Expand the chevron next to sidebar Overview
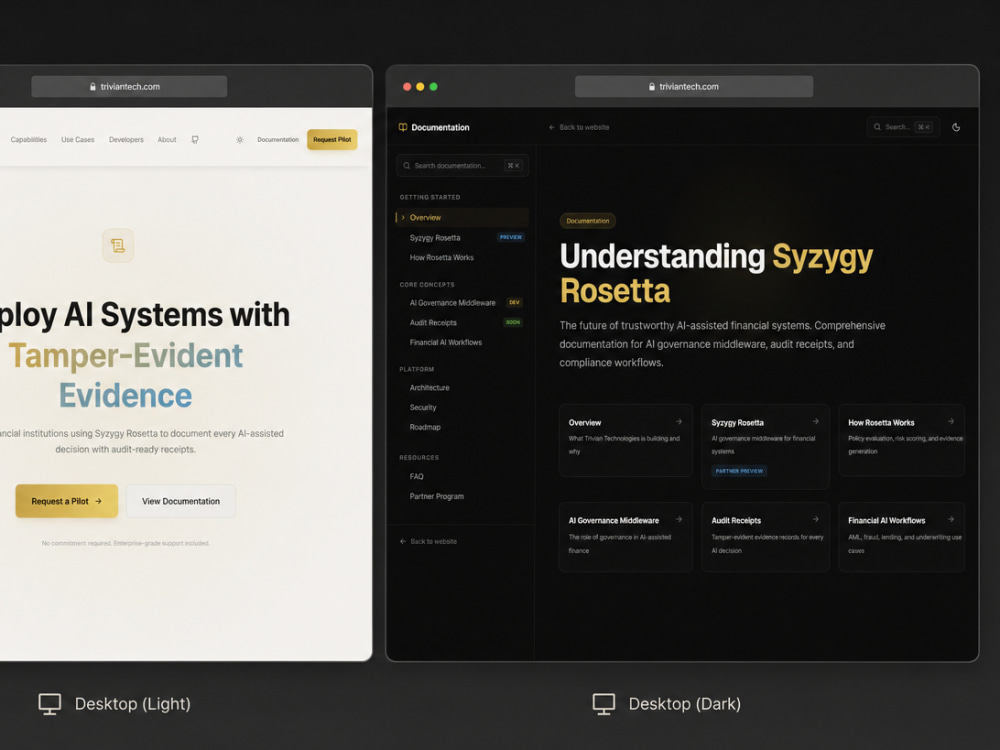The width and height of the screenshot is (1000, 750). (402, 217)
